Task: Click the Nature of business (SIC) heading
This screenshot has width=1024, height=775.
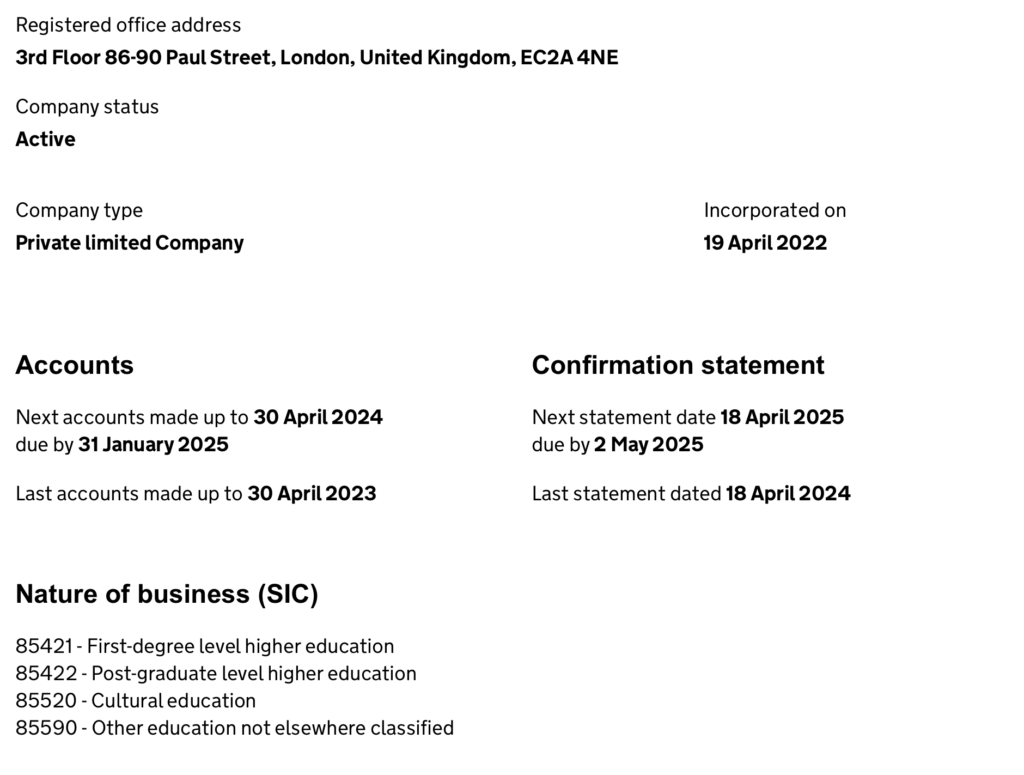Action: 167,594
